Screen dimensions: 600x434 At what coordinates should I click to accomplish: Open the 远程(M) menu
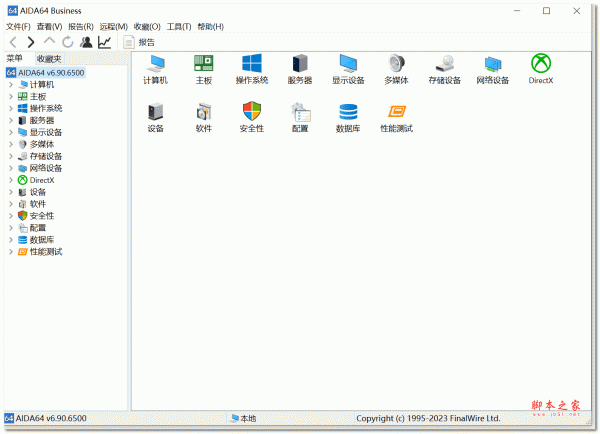tap(114, 26)
